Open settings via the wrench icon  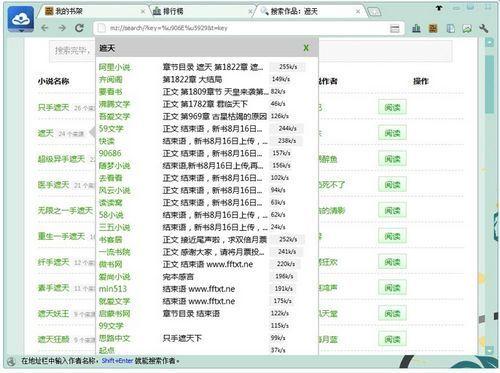click(484, 29)
